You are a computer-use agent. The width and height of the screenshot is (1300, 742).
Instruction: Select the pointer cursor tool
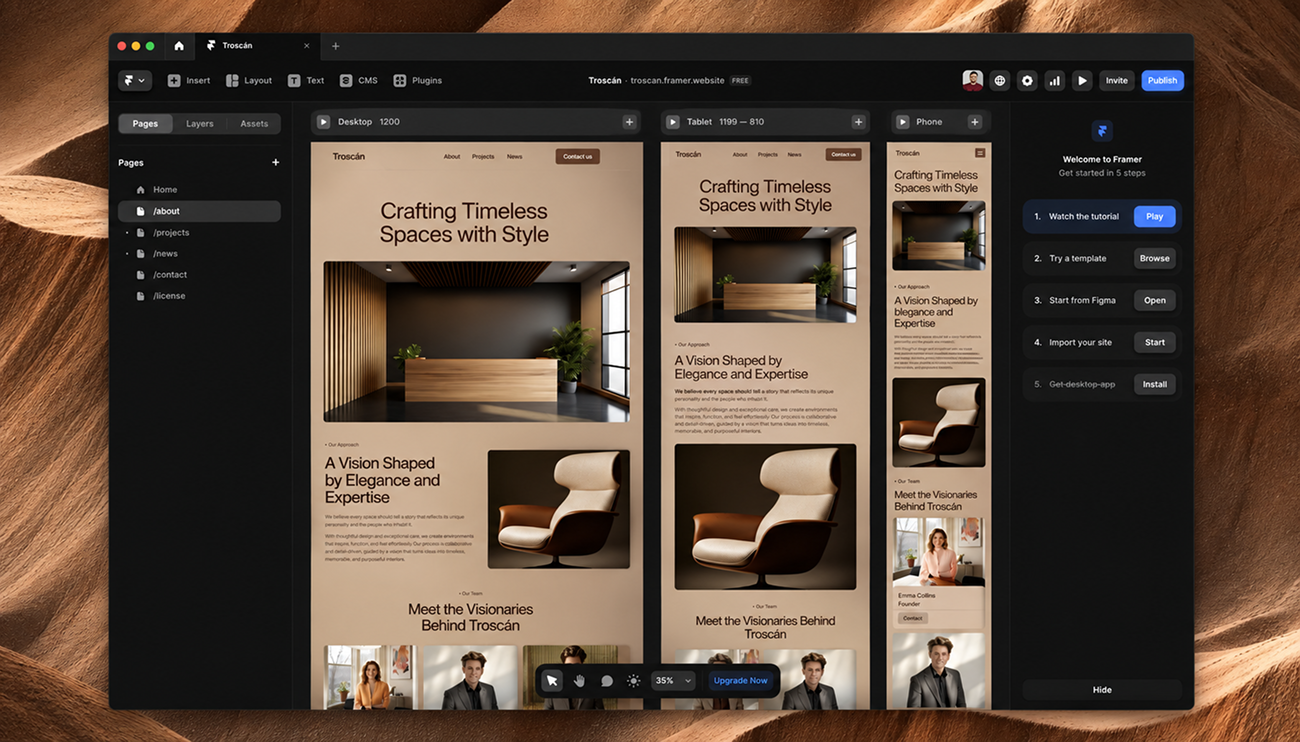[x=552, y=681]
